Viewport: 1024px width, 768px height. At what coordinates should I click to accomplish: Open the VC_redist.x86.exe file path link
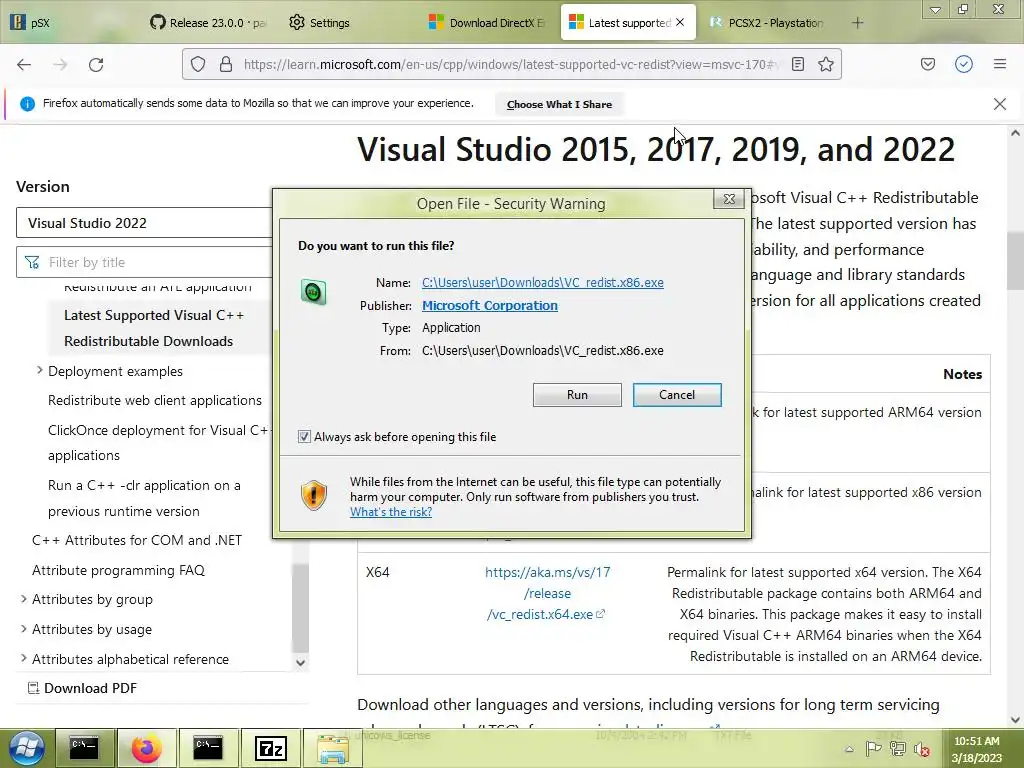coord(543,283)
